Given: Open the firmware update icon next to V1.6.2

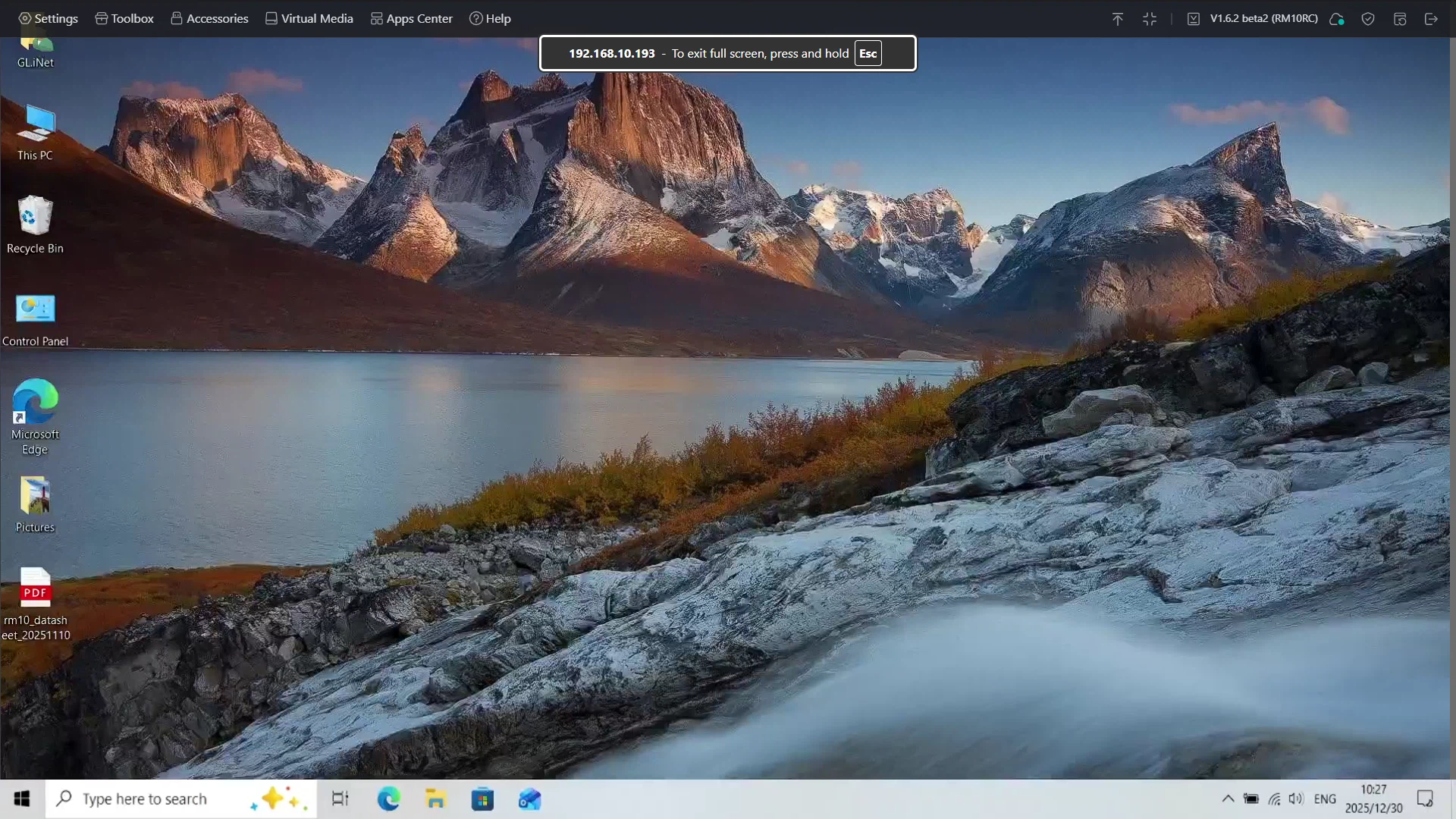Looking at the screenshot, I should point(1192,18).
